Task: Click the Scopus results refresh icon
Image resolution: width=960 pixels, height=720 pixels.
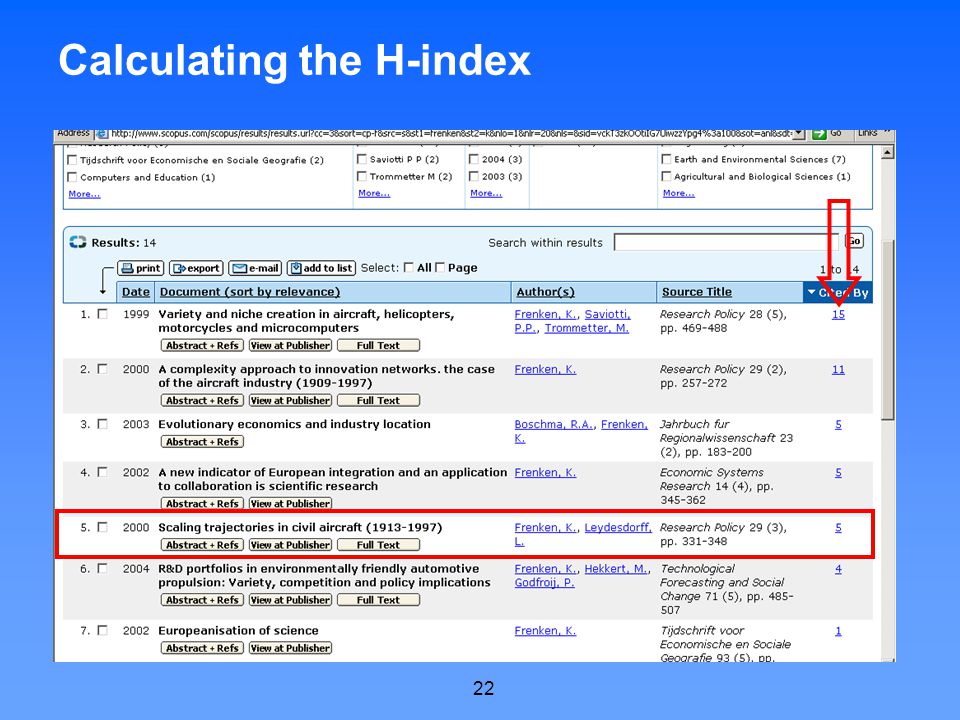Action: pyautogui.click(x=78, y=242)
